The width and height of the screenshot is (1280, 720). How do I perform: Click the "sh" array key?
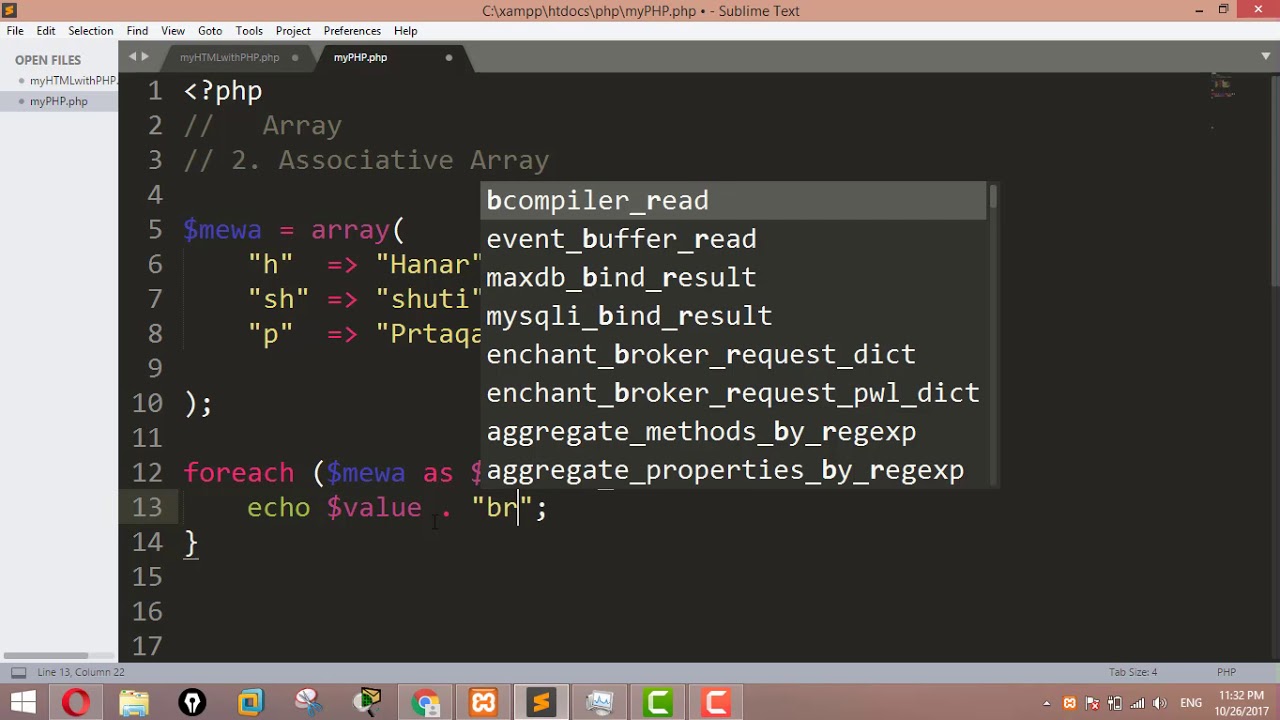(x=278, y=299)
